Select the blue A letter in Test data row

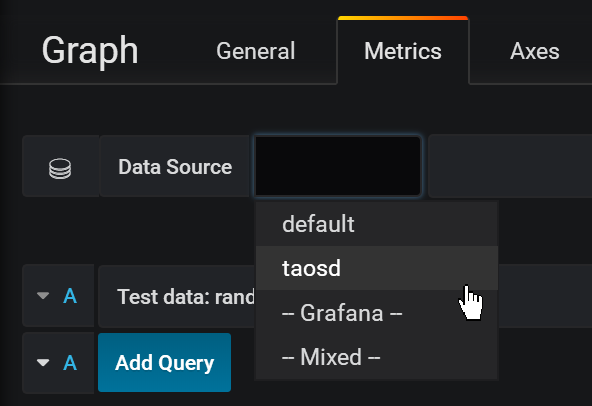coord(70,296)
